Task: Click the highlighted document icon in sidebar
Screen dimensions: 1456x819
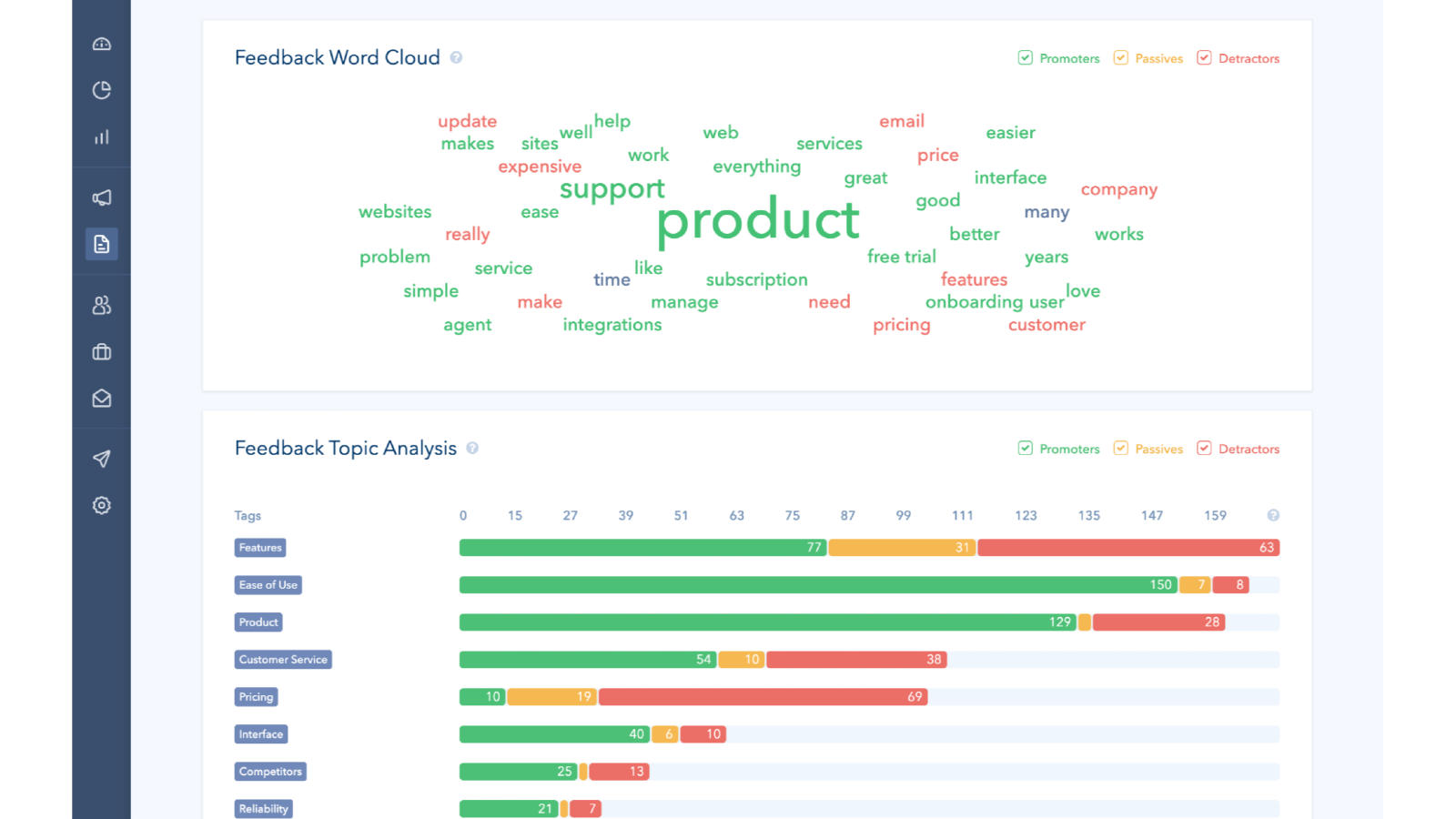Action: click(102, 244)
